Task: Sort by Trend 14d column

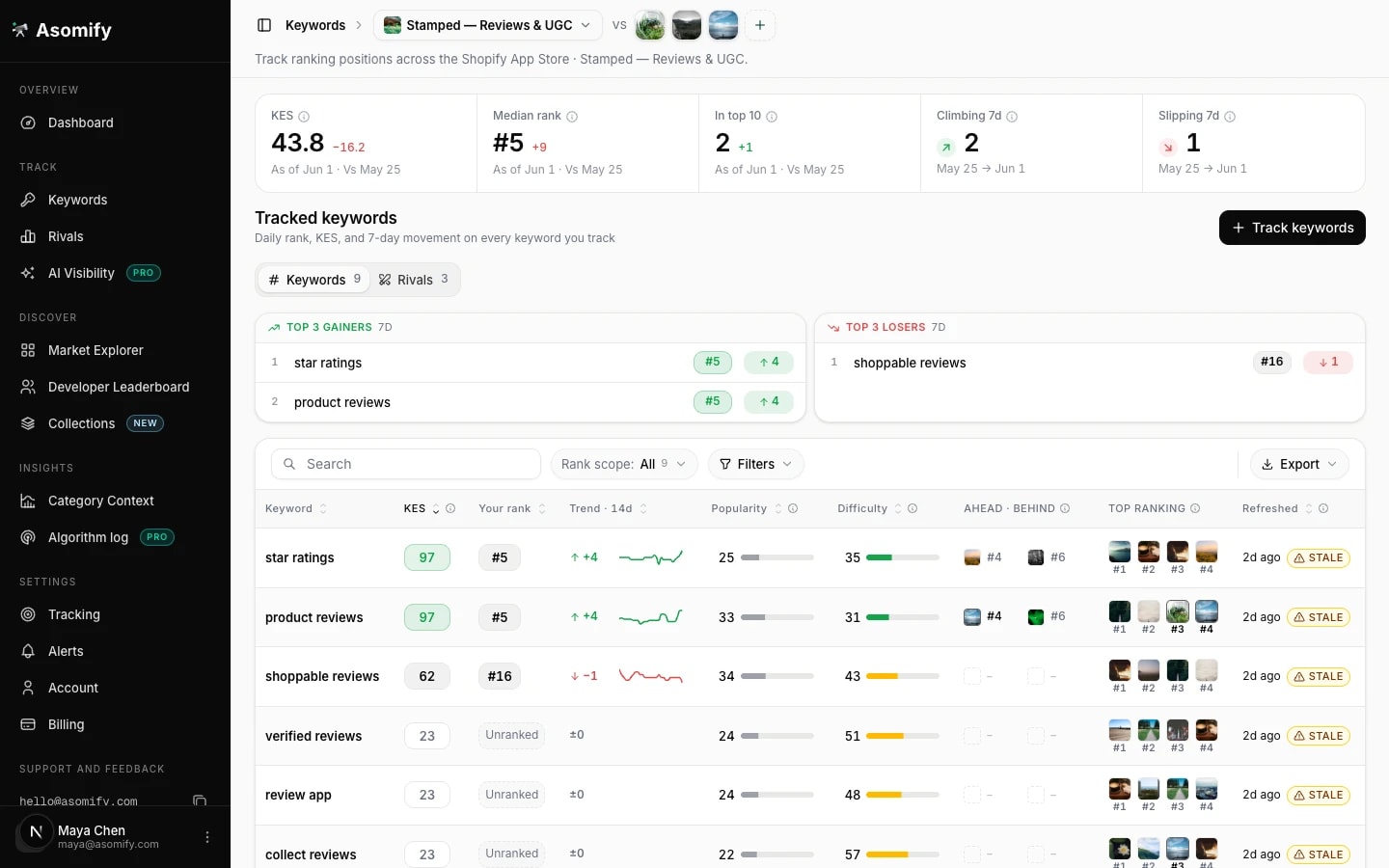Action: pos(609,508)
